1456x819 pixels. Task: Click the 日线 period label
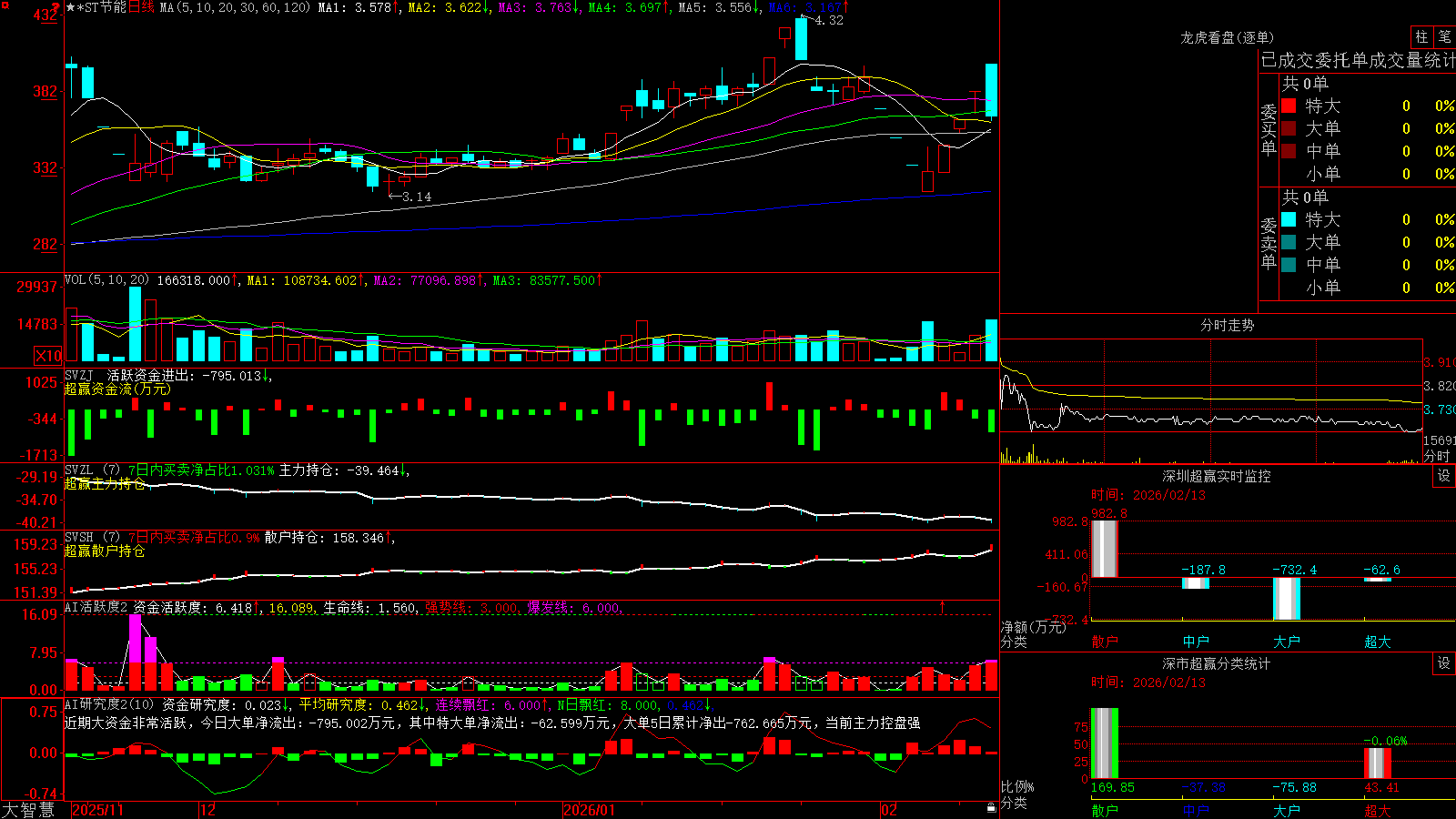pyautogui.click(x=141, y=7)
